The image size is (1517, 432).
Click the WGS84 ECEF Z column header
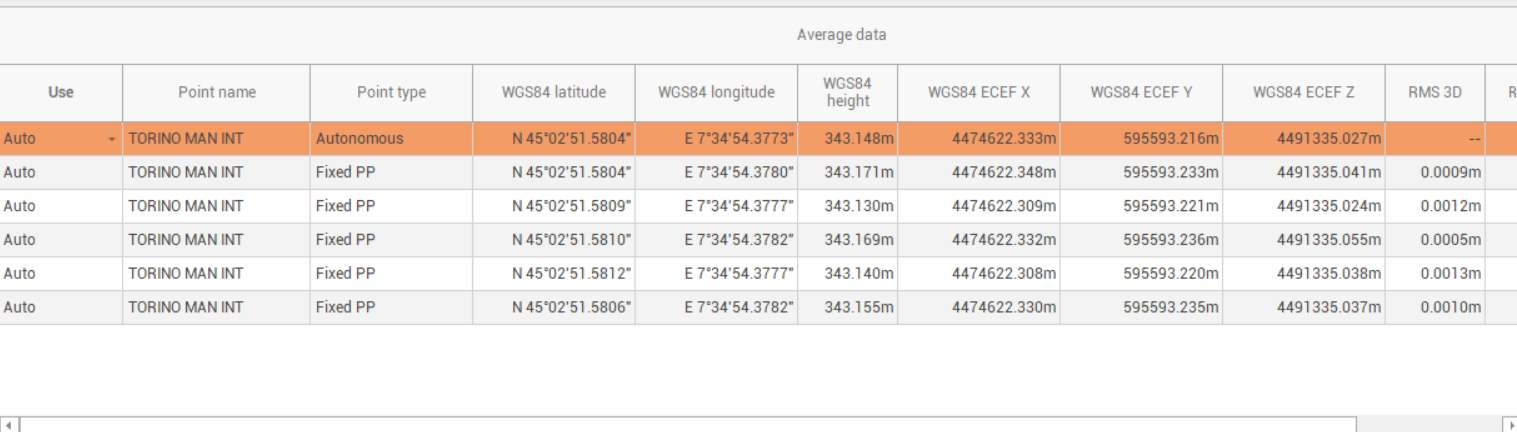(x=1303, y=92)
